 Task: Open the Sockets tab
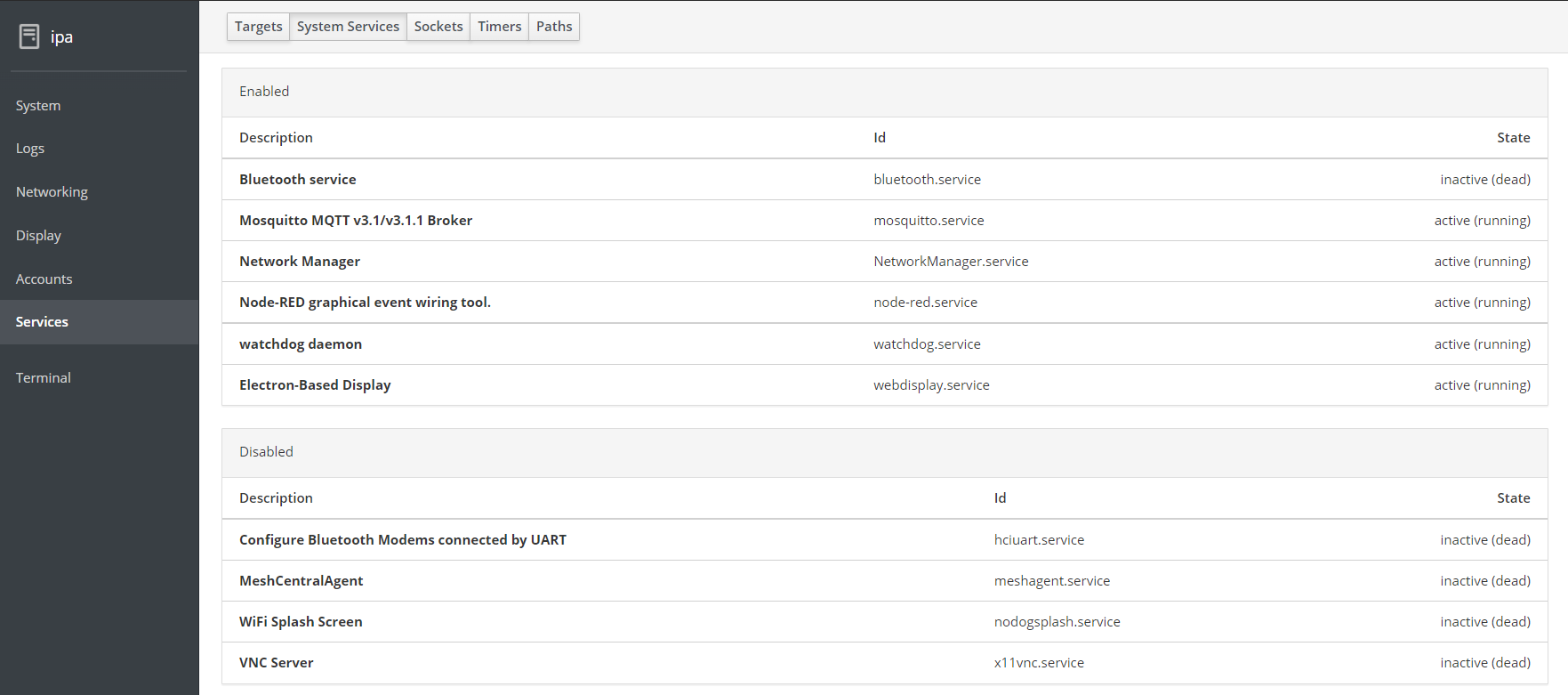pyautogui.click(x=438, y=27)
